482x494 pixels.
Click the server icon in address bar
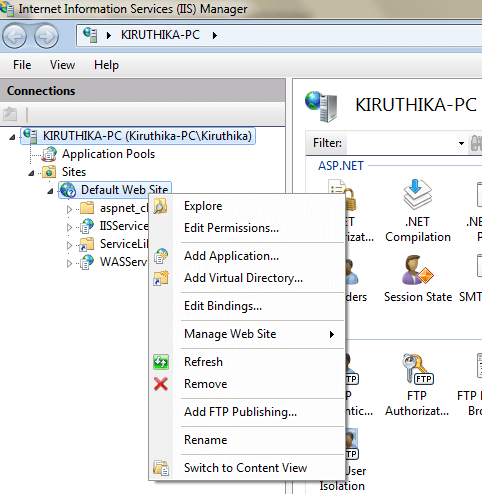pos(90,35)
